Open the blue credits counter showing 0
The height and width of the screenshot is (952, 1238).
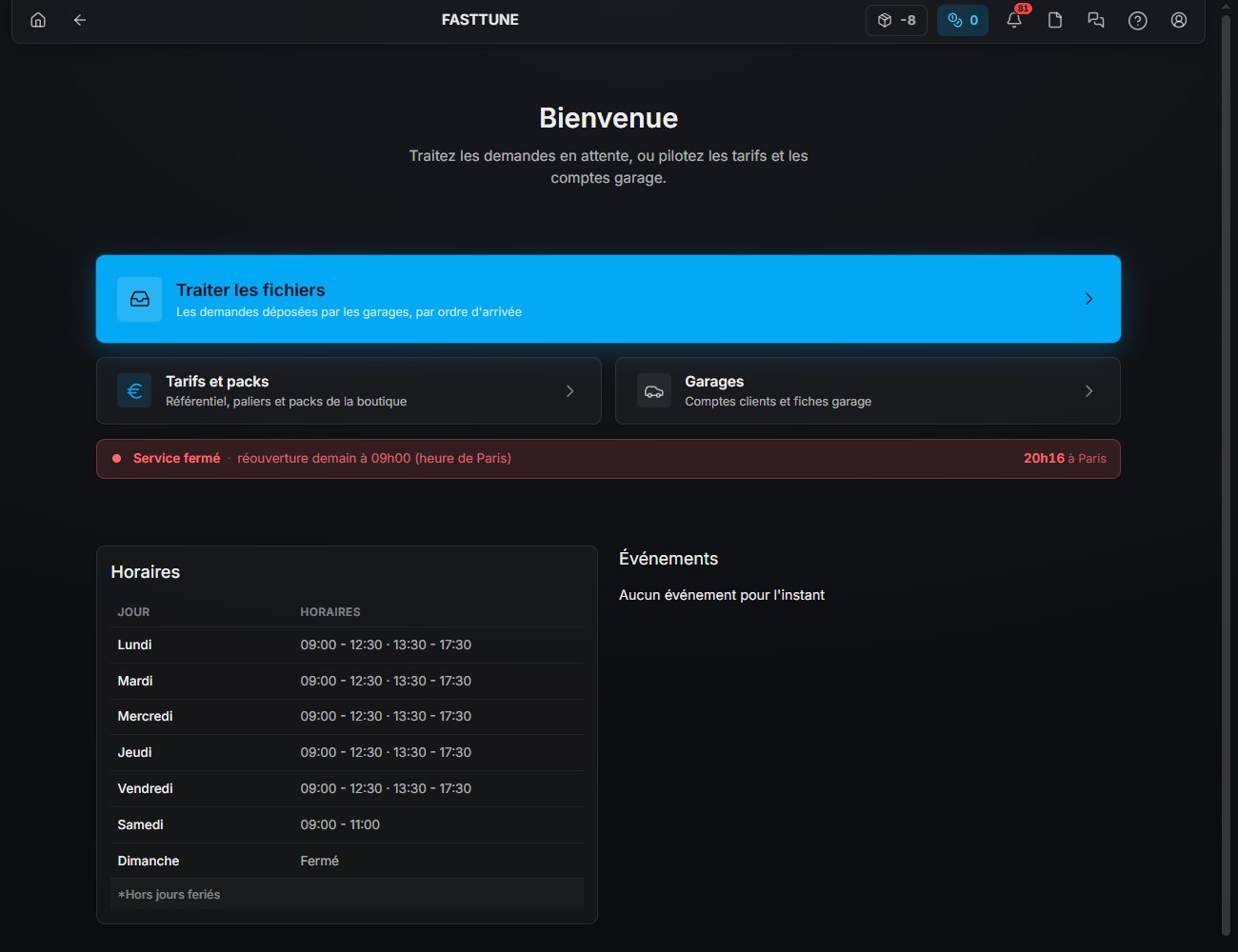pyautogui.click(x=963, y=20)
